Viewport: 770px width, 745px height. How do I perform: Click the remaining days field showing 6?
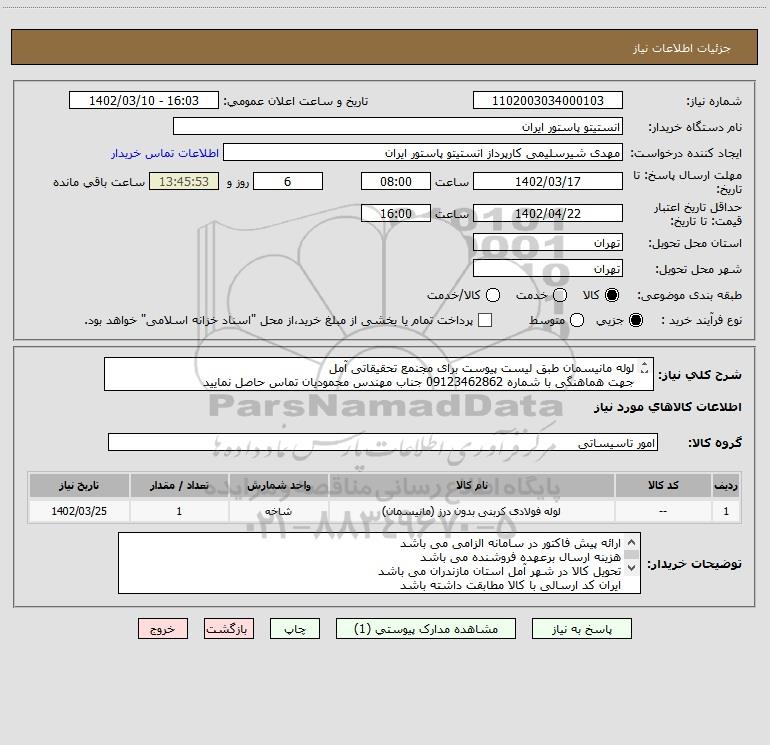coord(288,181)
